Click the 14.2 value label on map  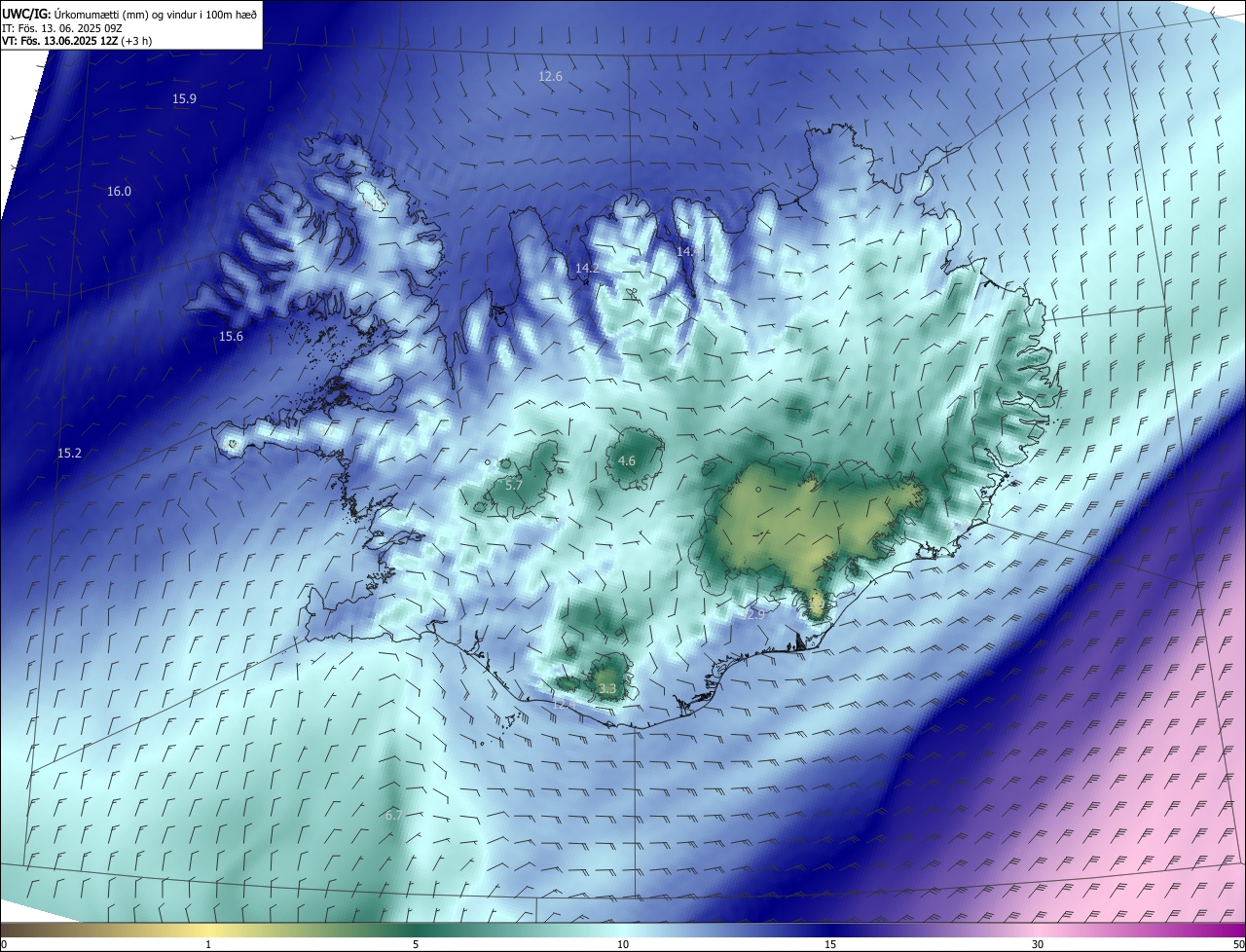[587, 268]
